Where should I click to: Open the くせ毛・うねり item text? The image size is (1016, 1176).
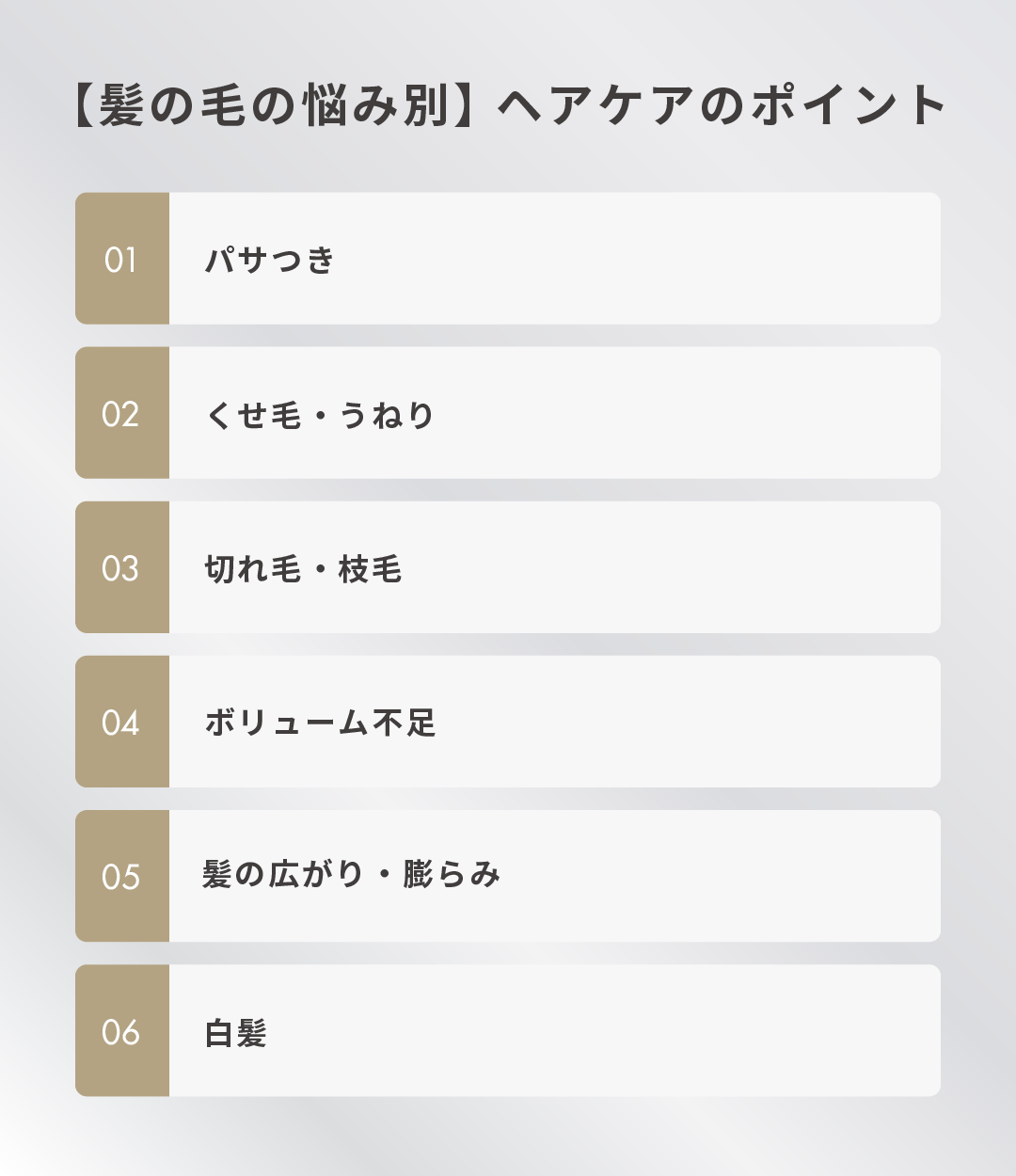[320, 414]
